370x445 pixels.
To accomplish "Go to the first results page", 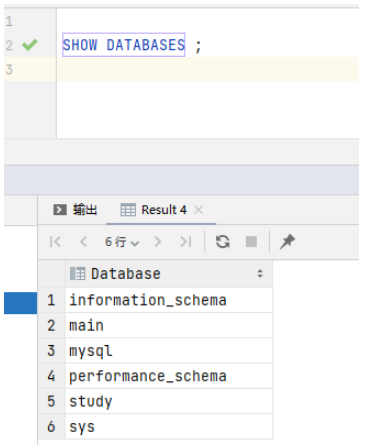I will [55, 242].
